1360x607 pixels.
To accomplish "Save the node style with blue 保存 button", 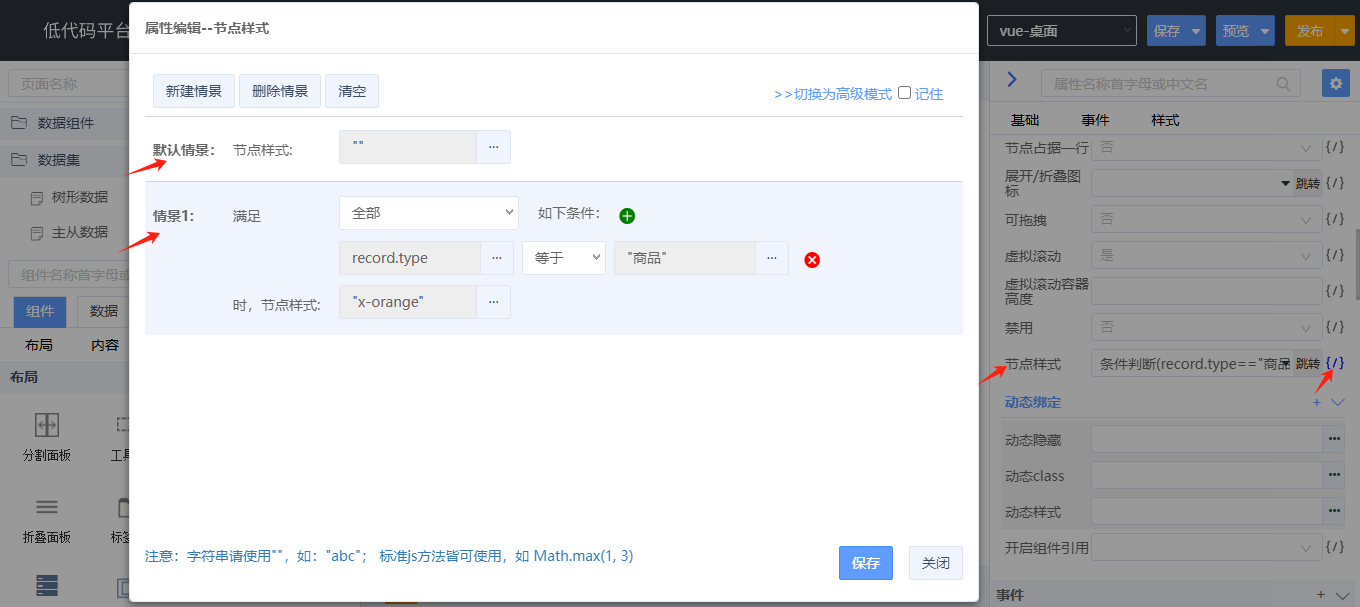I will 866,563.
